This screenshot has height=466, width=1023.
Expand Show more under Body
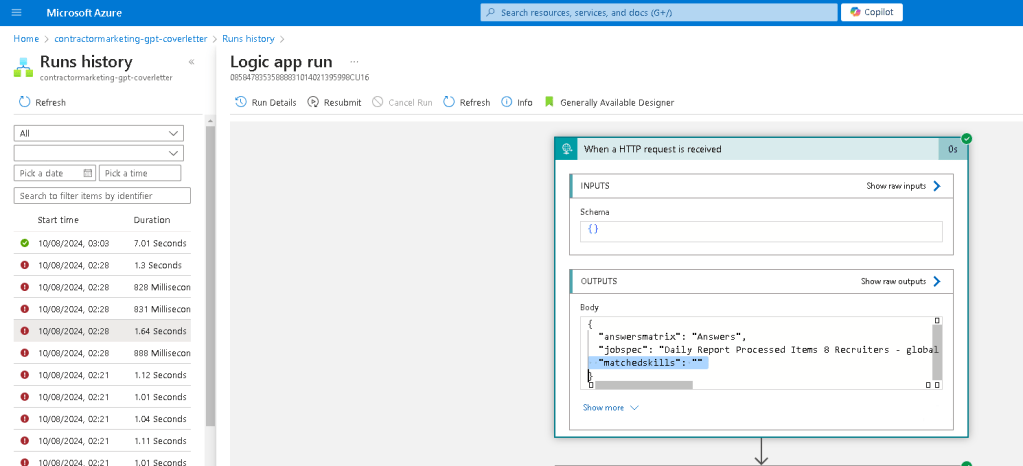(x=611, y=407)
